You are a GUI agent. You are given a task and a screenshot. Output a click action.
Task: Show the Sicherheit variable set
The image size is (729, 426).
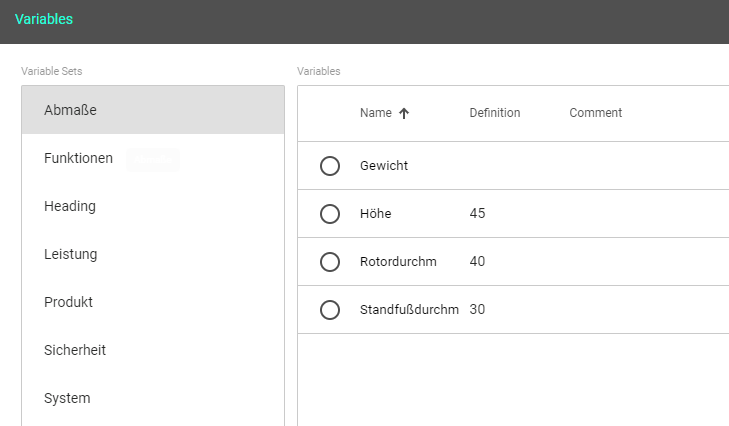[x=75, y=350]
